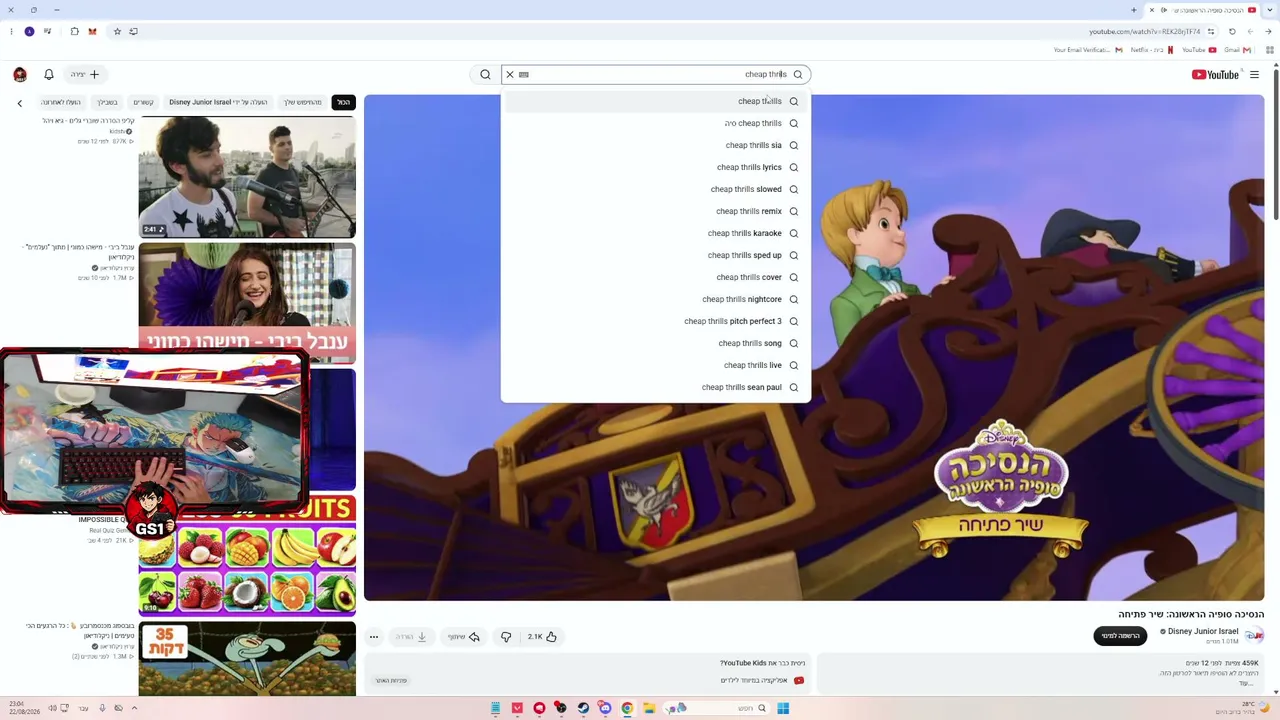Select the 'cheap thrills sped up' suggestion
Image resolution: width=1280 pixels, height=720 pixels.
656,255
